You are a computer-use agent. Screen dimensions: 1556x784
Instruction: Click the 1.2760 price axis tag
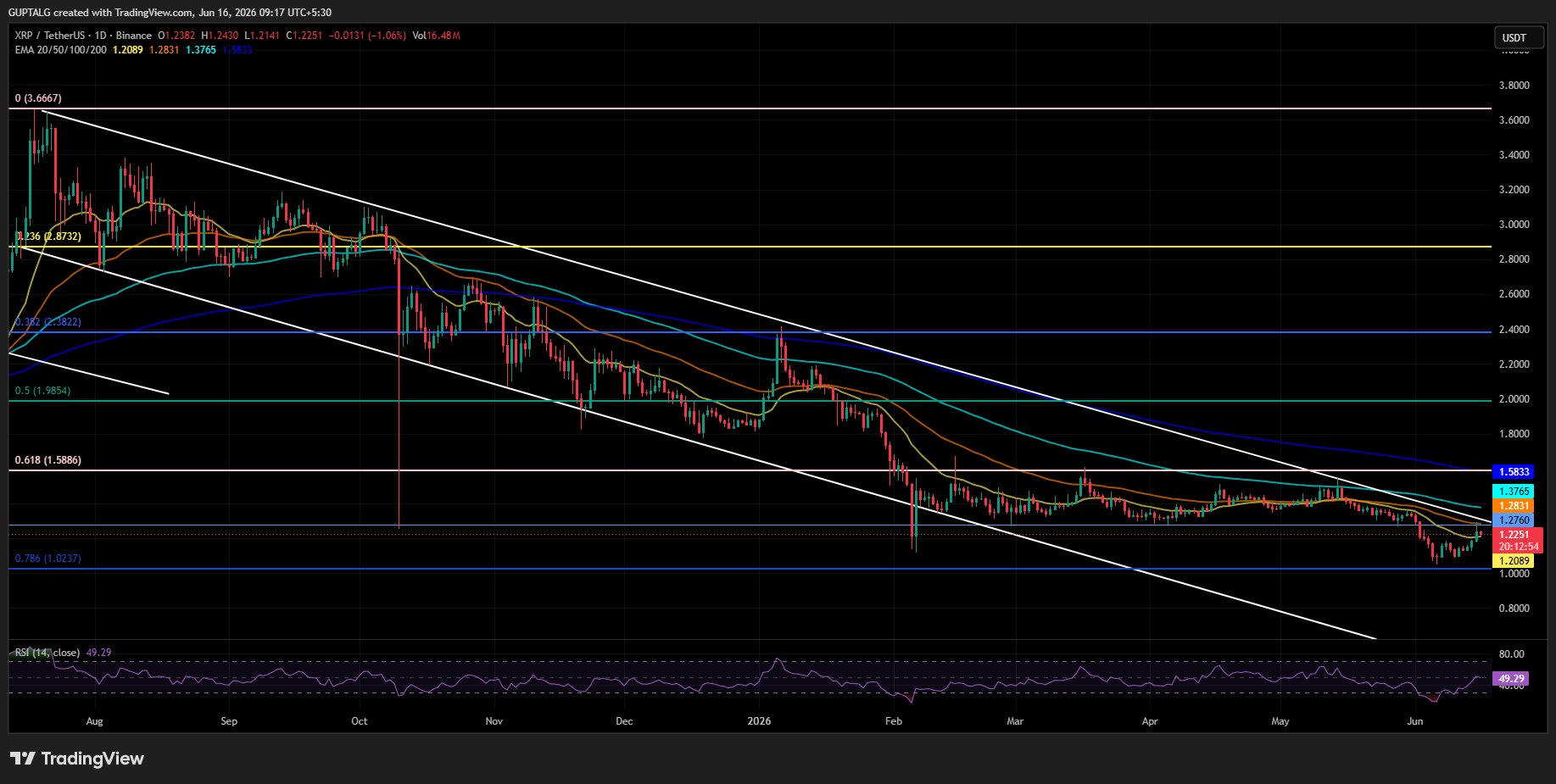[x=1514, y=520]
